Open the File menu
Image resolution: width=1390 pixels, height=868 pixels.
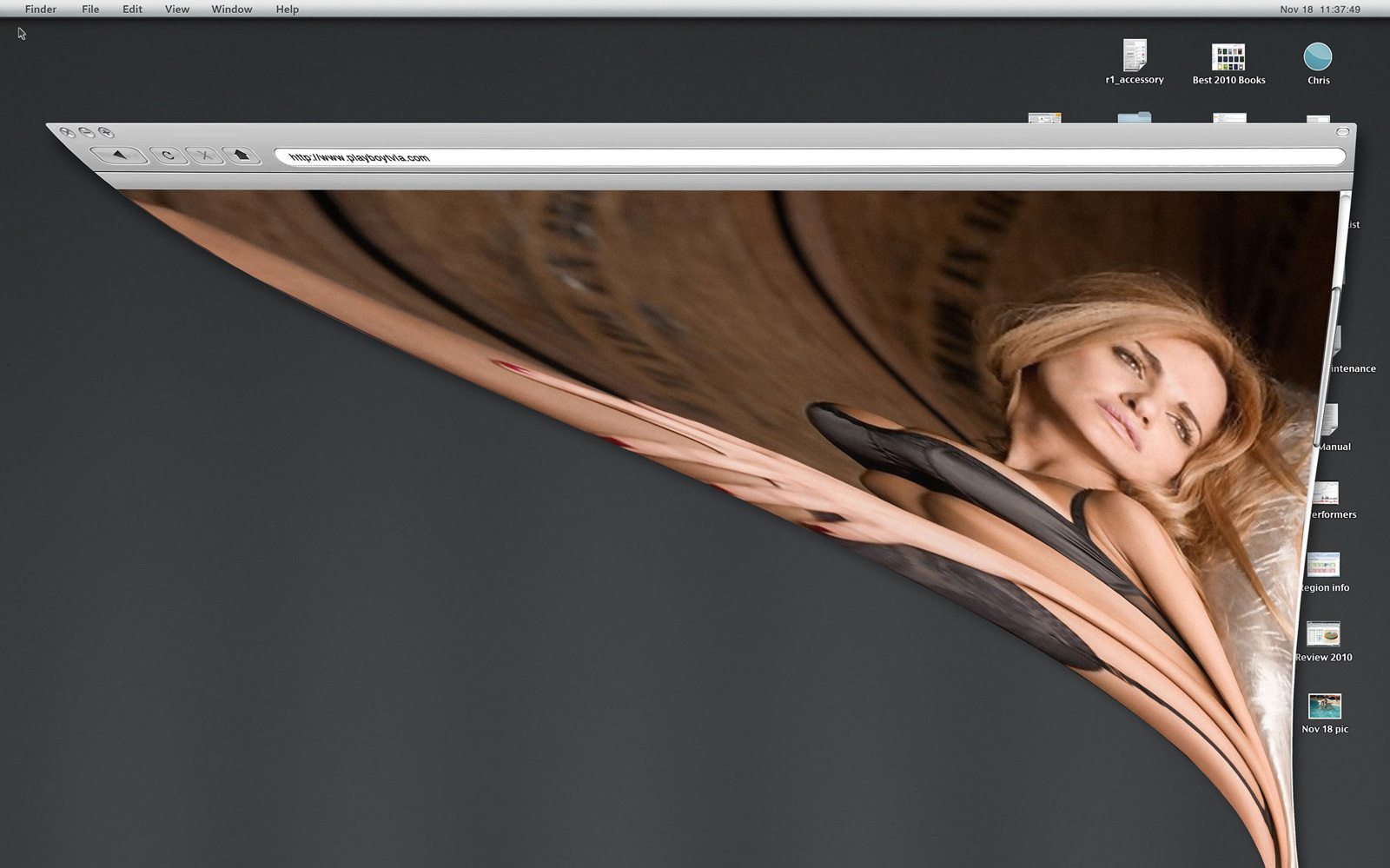90,9
